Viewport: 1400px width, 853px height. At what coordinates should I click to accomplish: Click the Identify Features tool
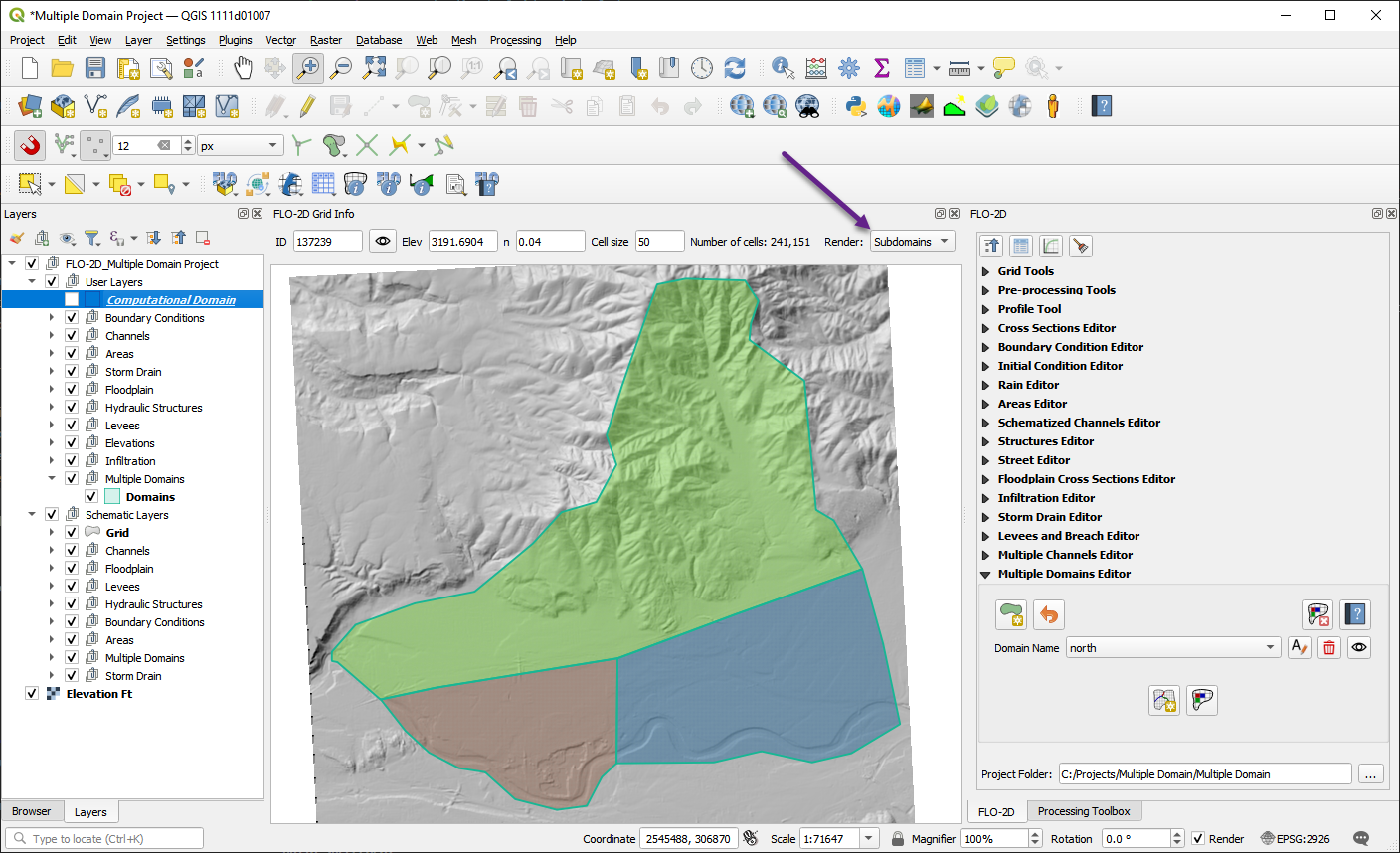click(x=783, y=68)
